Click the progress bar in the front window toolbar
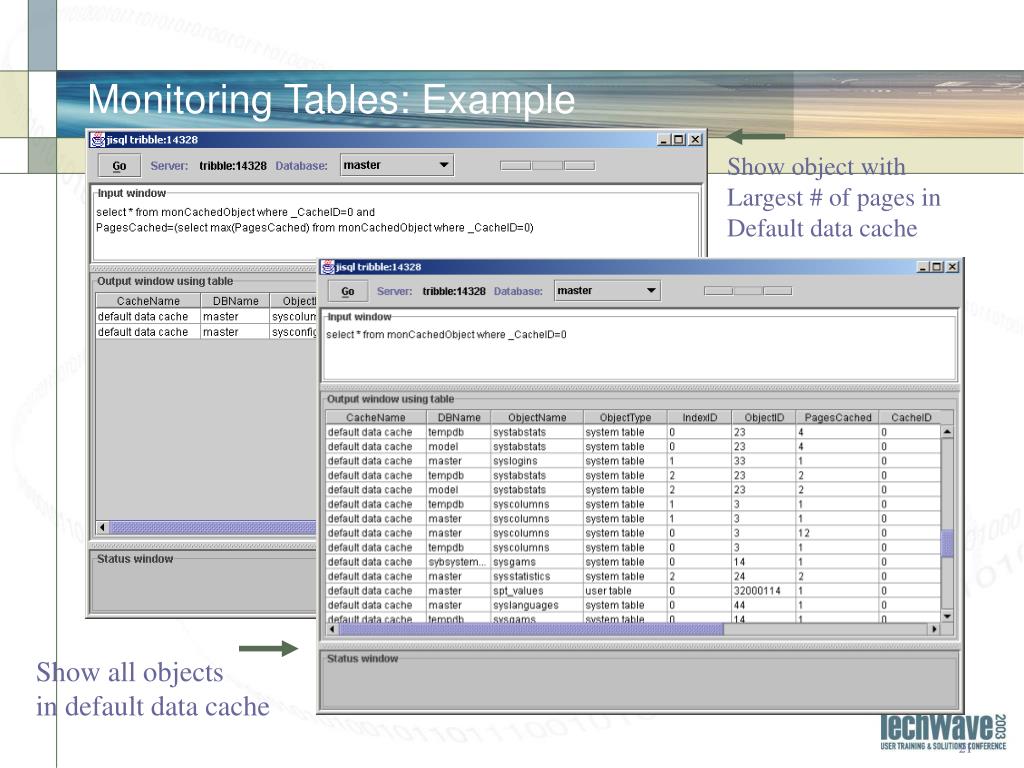Viewport: 1024px width, 768px height. (x=748, y=291)
